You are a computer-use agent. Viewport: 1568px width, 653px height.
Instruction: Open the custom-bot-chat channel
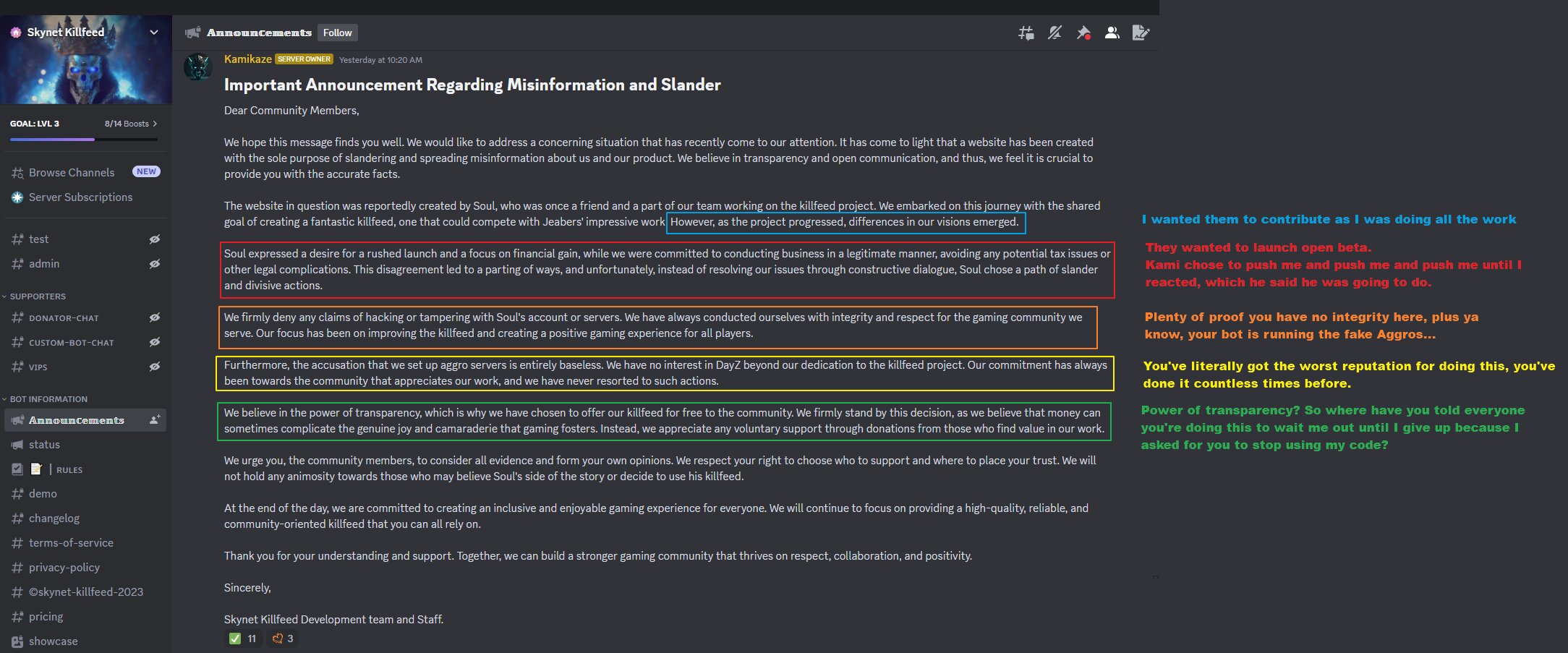tap(85, 342)
